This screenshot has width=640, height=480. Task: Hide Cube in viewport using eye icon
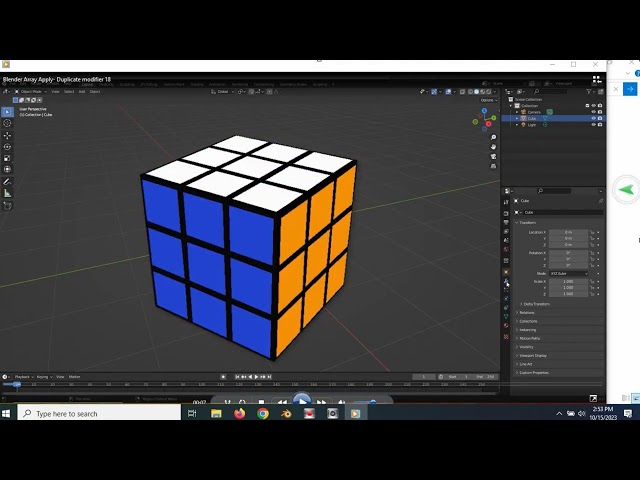(593, 118)
